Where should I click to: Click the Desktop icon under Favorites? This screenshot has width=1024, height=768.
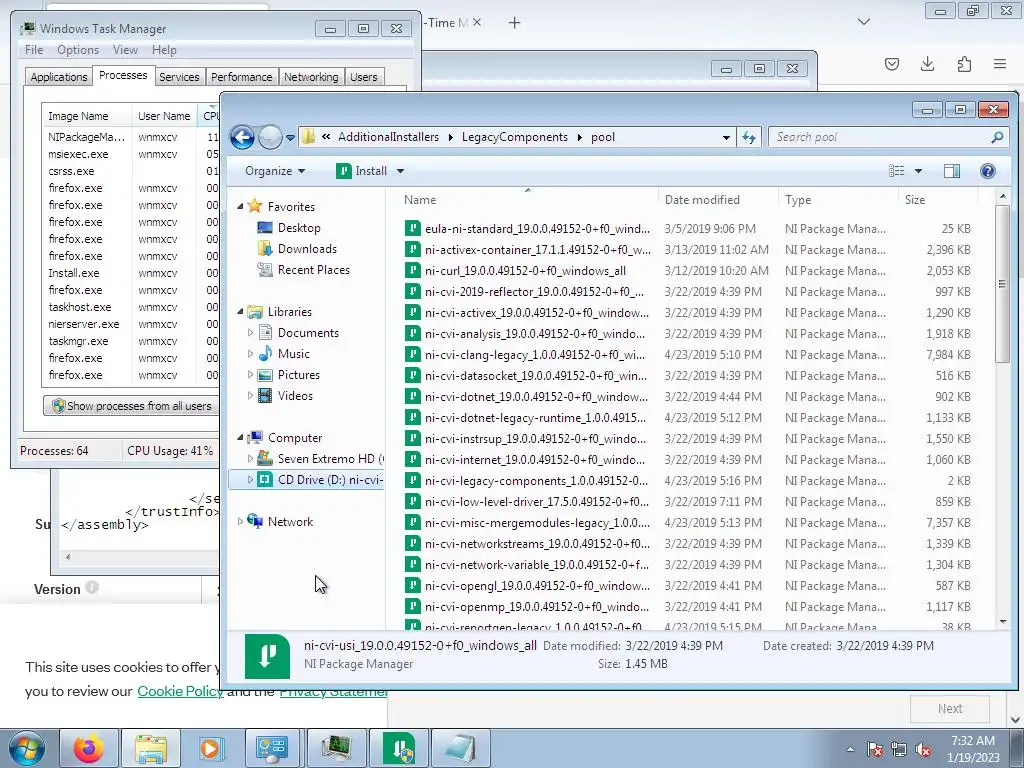point(264,228)
